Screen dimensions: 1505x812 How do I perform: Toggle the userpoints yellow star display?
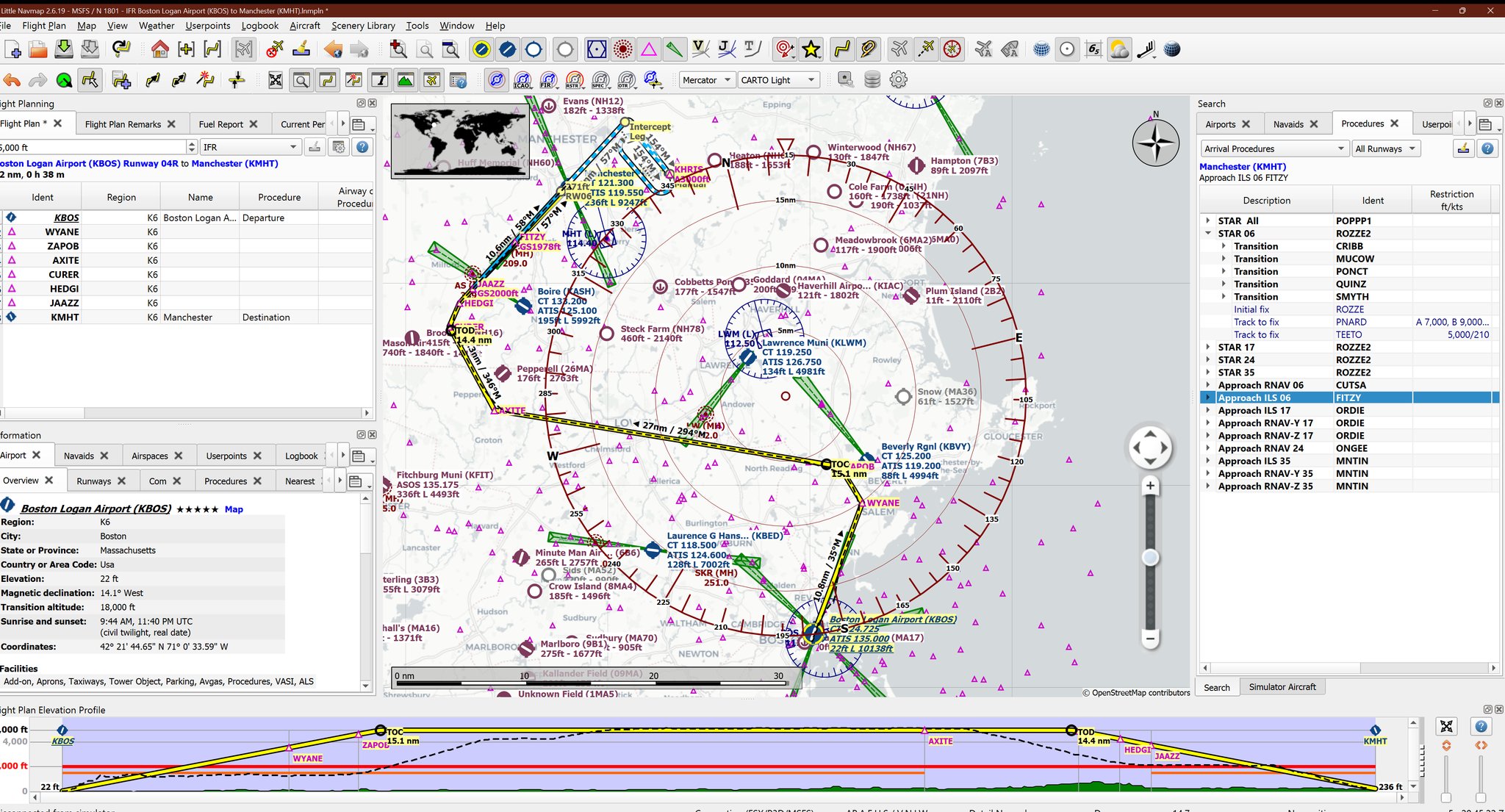(x=811, y=49)
